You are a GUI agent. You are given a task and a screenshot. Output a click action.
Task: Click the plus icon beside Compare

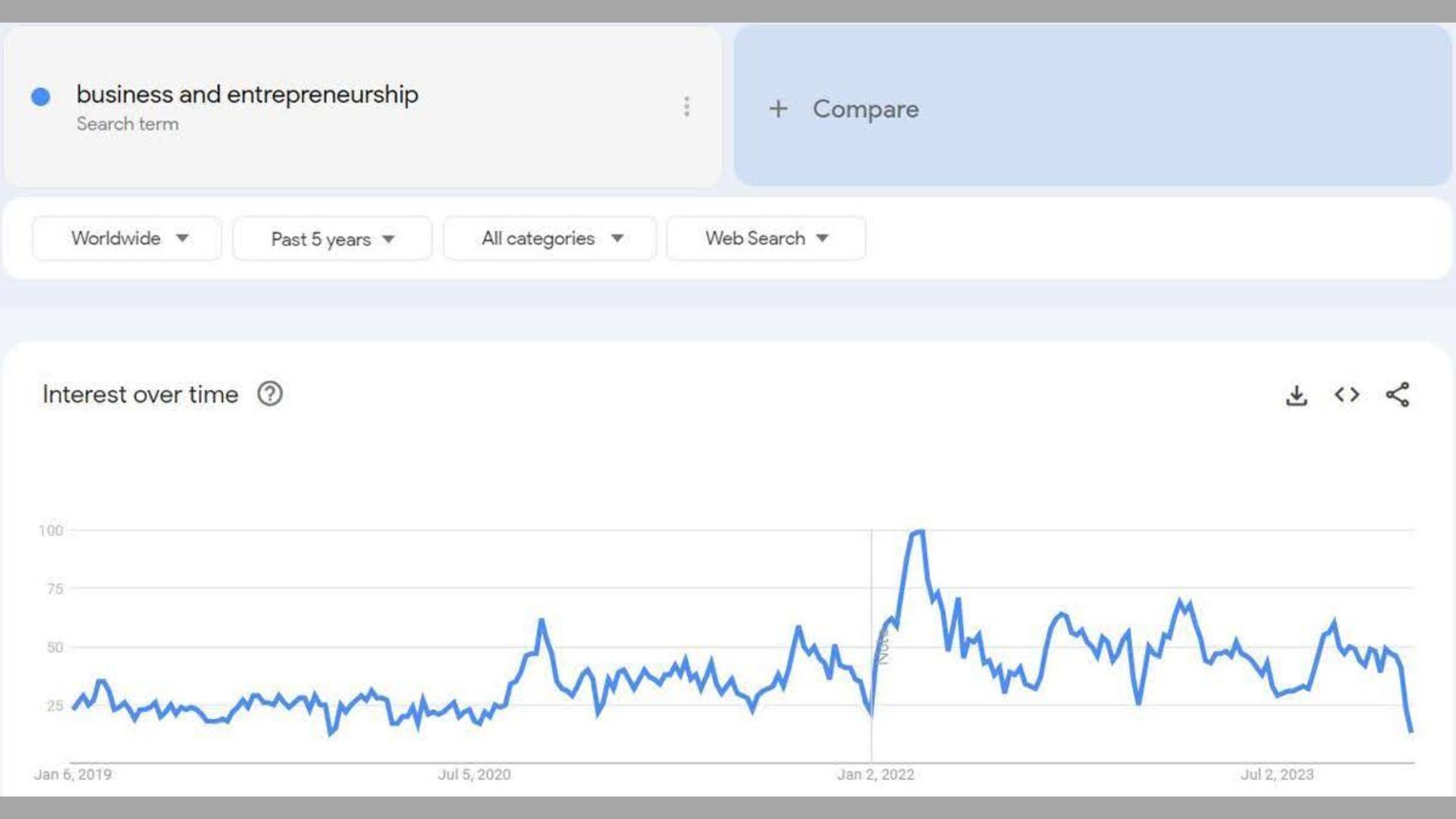pos(778,109)
